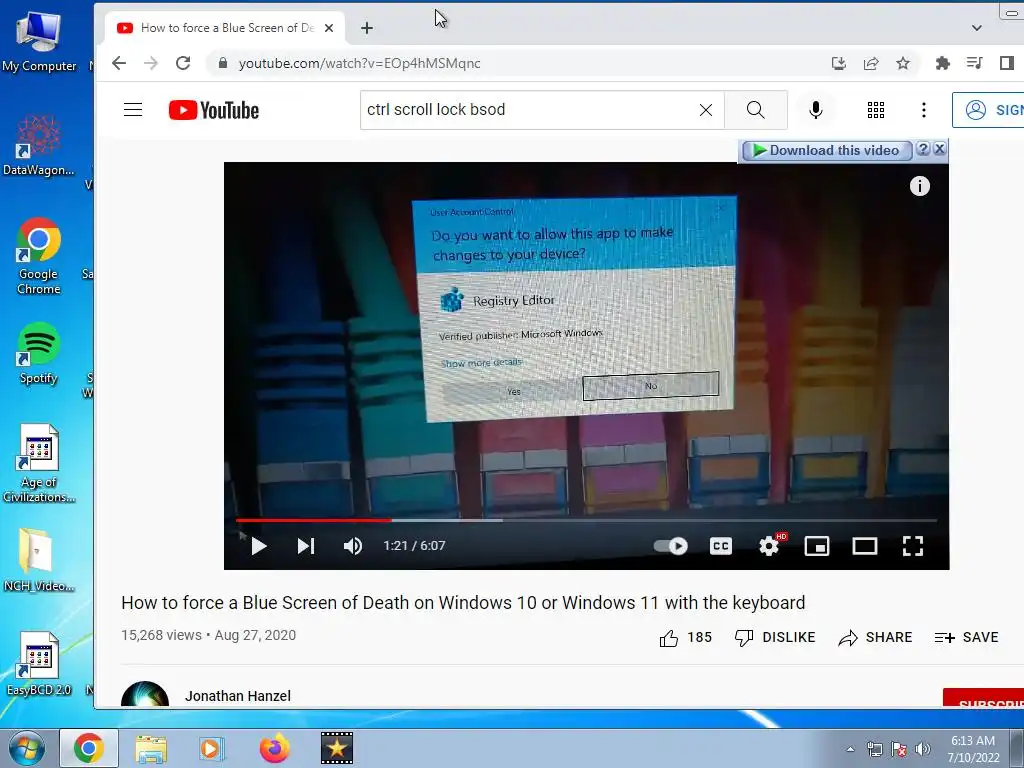Search with your voice microphone
Image resolution: width=1024 pixels, height=768 pixels.
815,110
